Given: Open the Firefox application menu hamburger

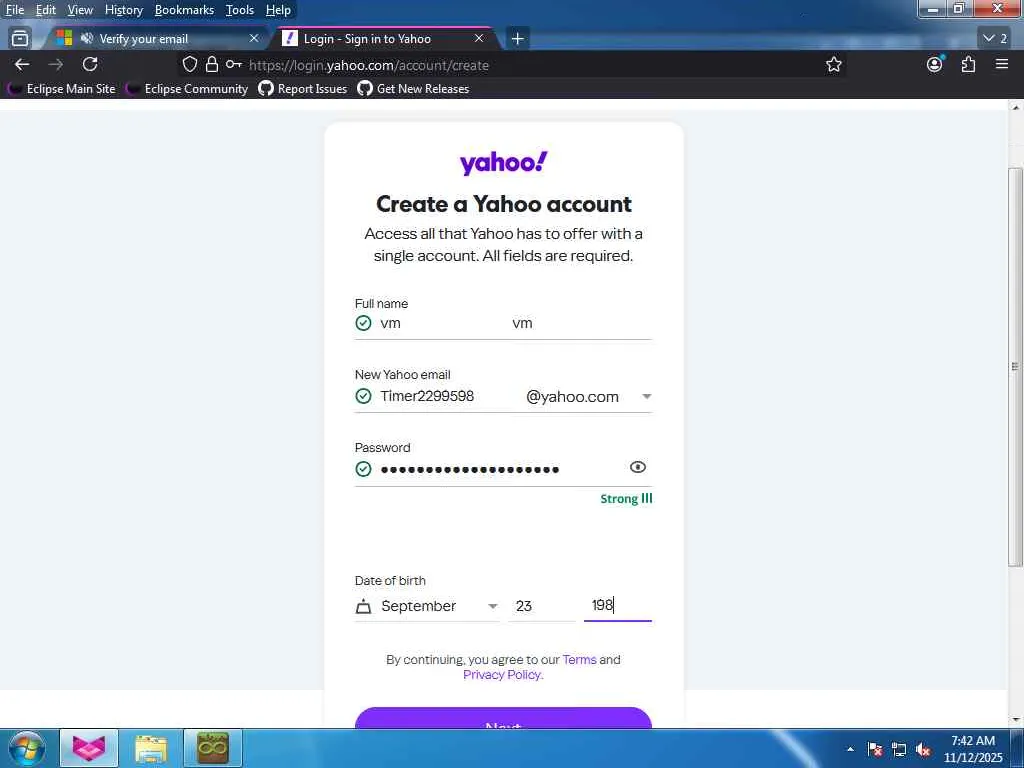Looking at the screenshot, I should [x=1002, y=64].
